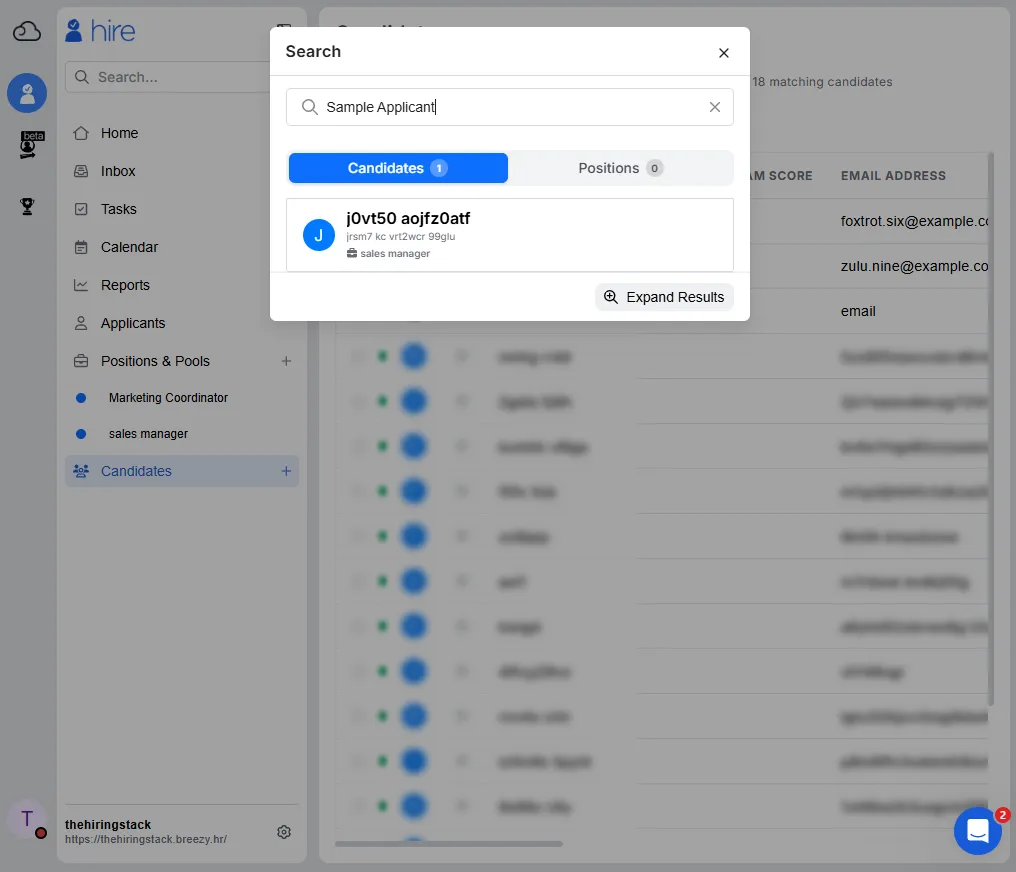Click the cloud icon in left rail
Screen dimensions: 1016x872
click(x=27, y=30)
